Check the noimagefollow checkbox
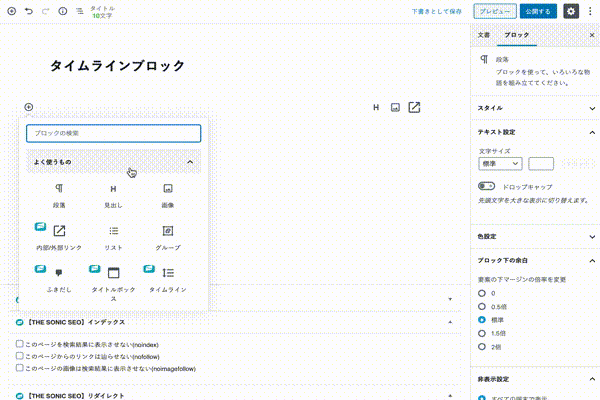Screen dimensions: 600x400 (x=20, y=368)
